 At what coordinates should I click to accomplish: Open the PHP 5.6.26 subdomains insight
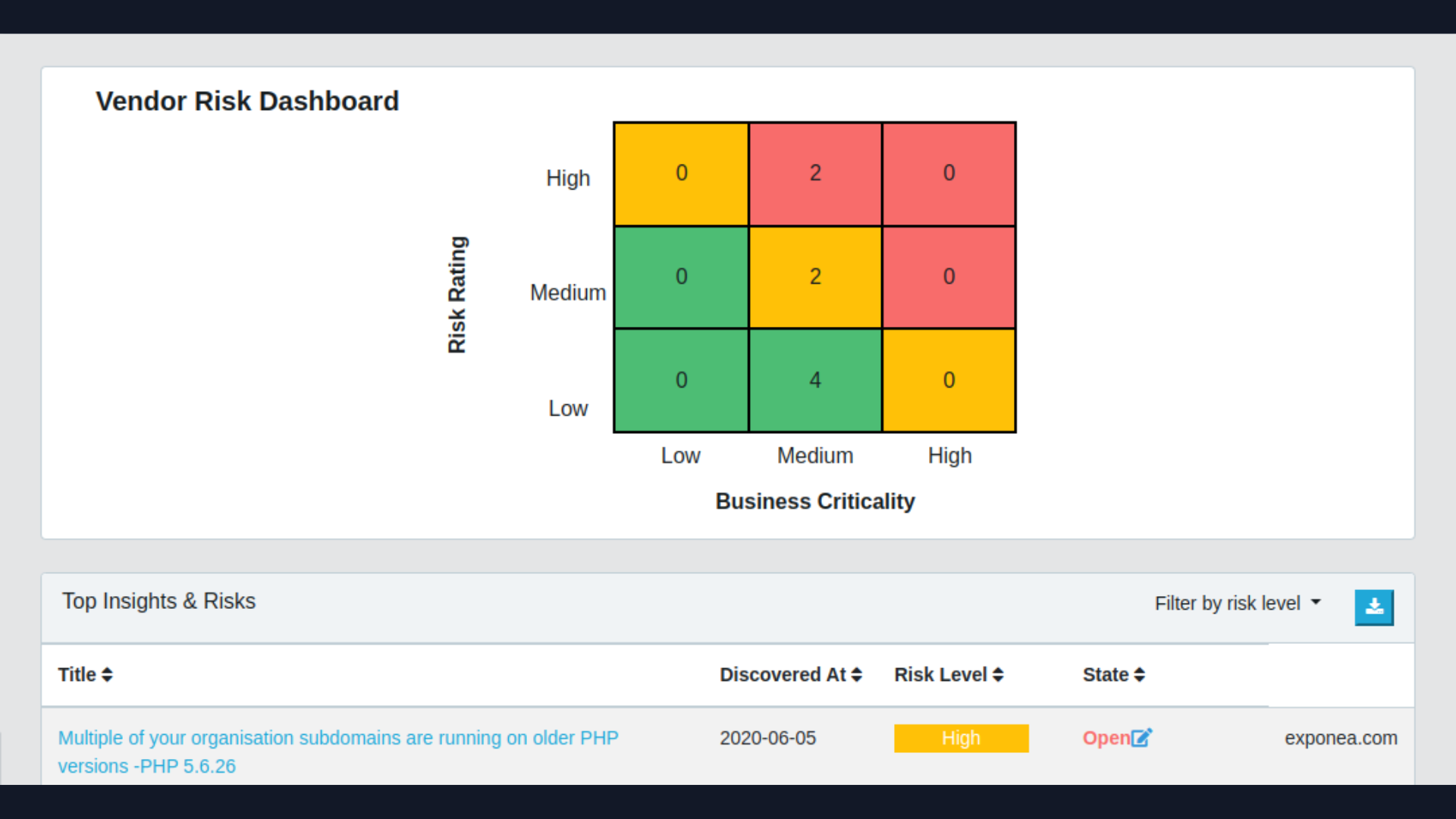click(338, 752)
